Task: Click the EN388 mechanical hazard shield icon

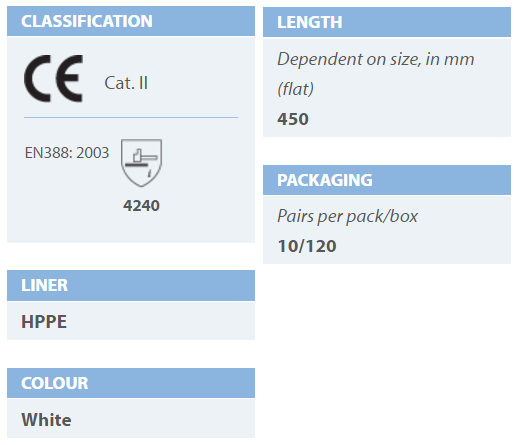Action: click(x=141, y=163)
